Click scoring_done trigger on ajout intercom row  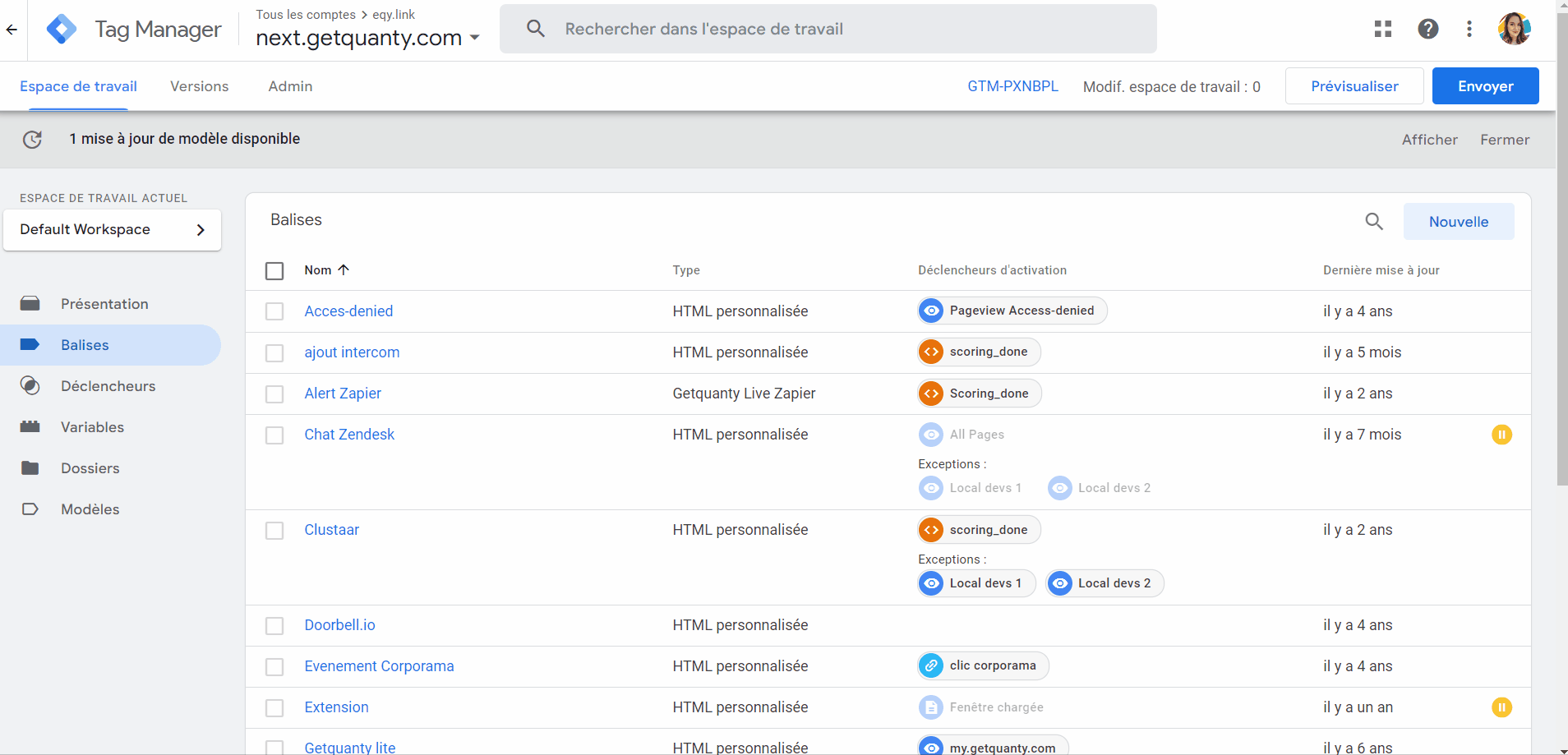(979, 352)
